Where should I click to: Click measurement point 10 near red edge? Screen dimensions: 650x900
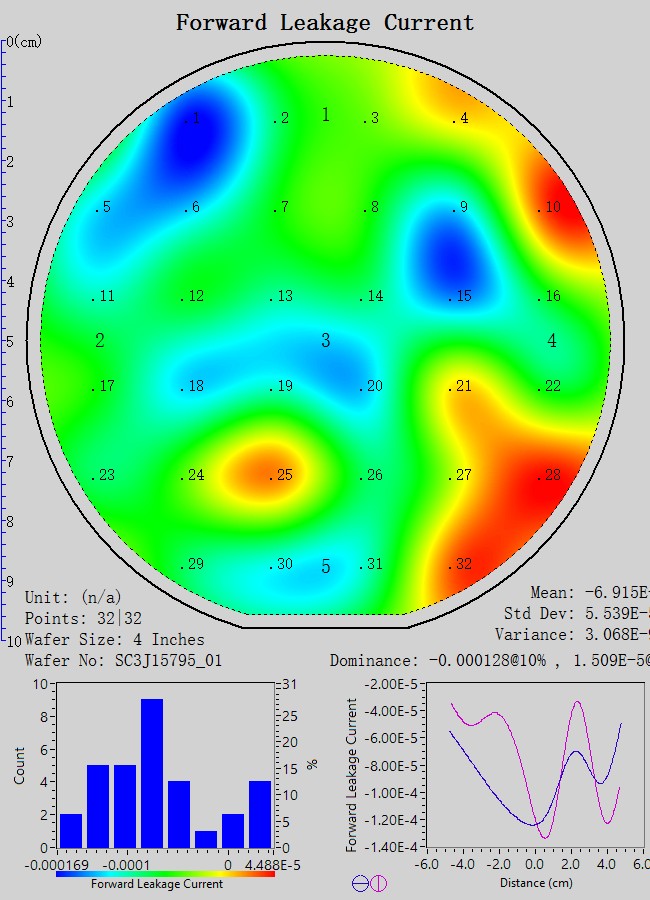[548, 208]
